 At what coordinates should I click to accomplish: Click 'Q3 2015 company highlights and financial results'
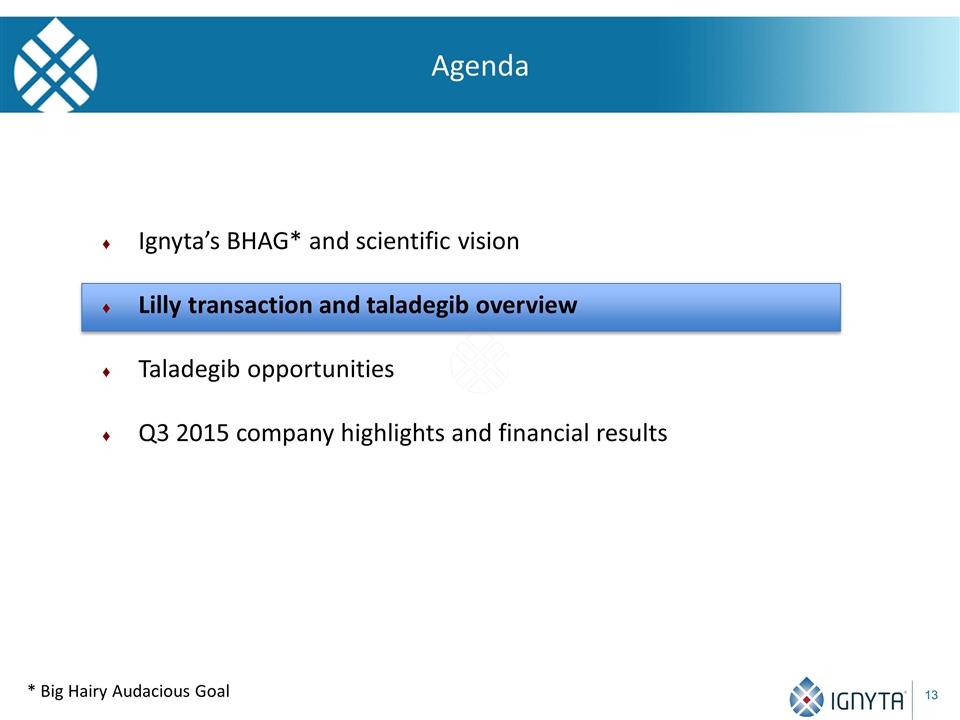403,433
